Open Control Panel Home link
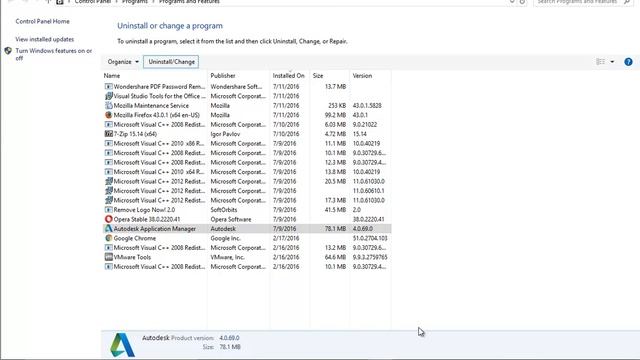The height and width of the screenshot is (360, 640). [x=42, y=21]
